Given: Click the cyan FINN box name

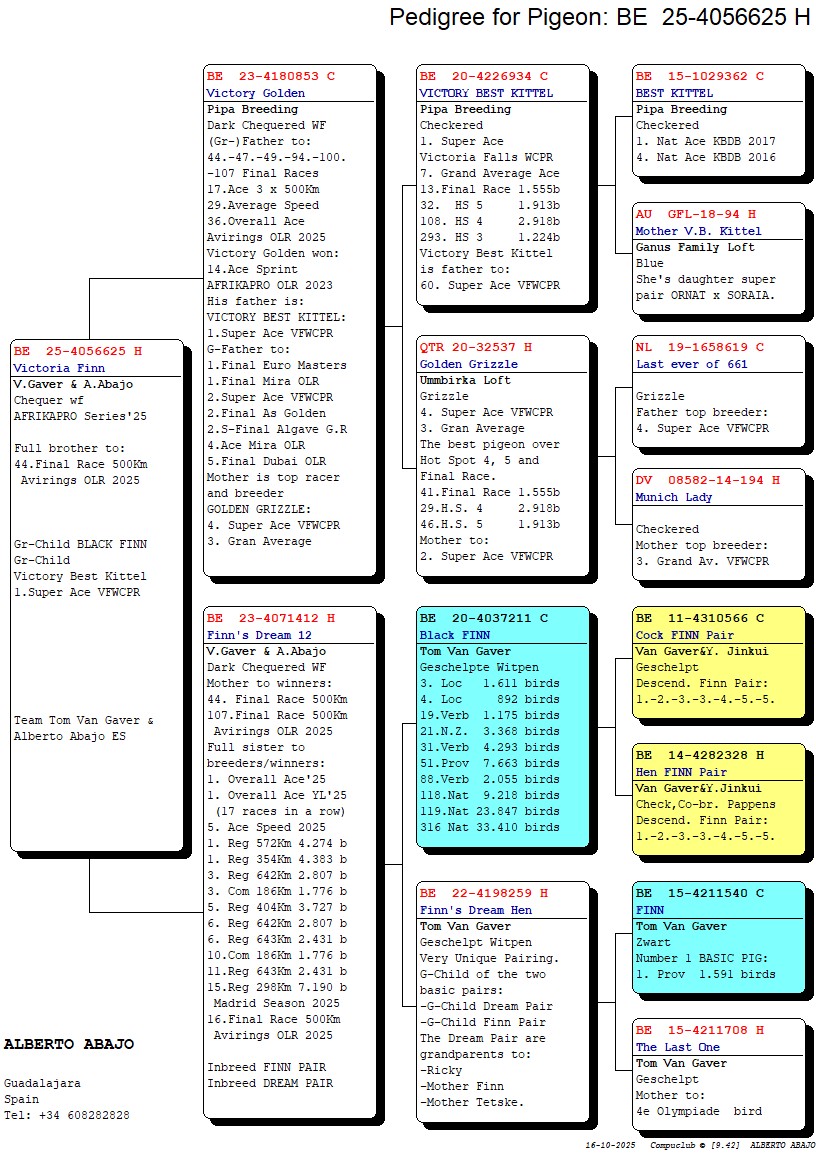Looking at the screenshot, I should (x=649, y=910).
